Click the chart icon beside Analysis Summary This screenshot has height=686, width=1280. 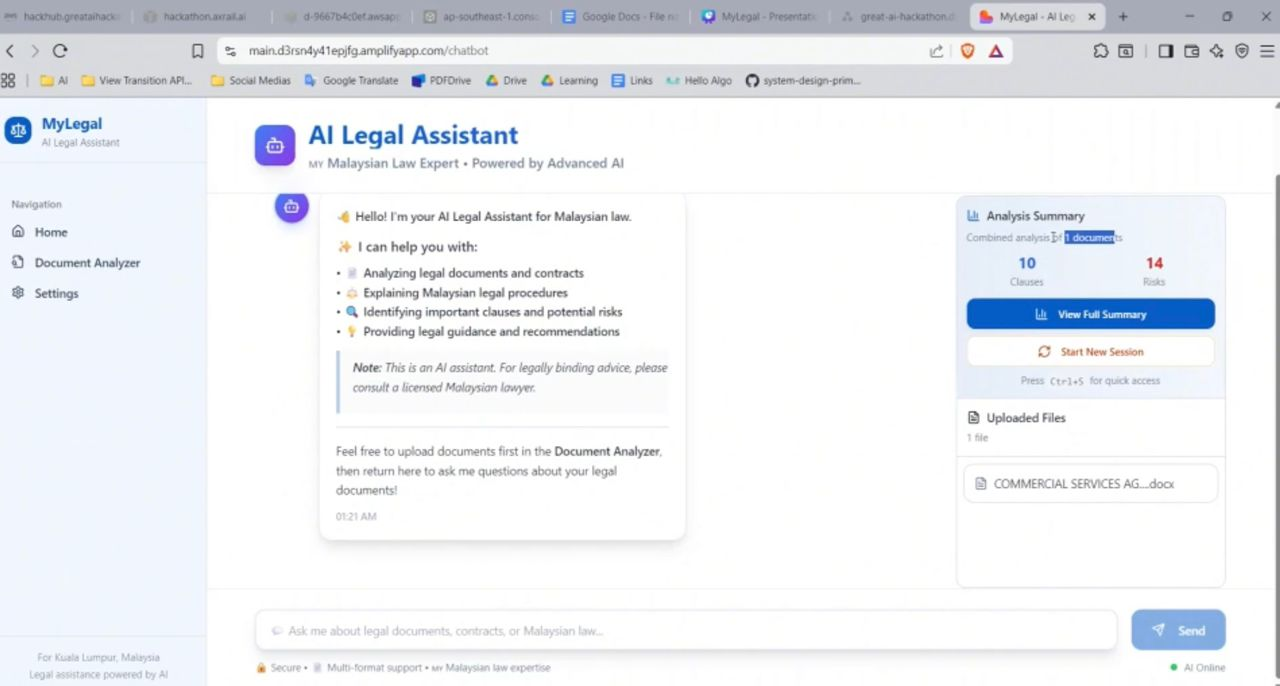tap(972, 215)
